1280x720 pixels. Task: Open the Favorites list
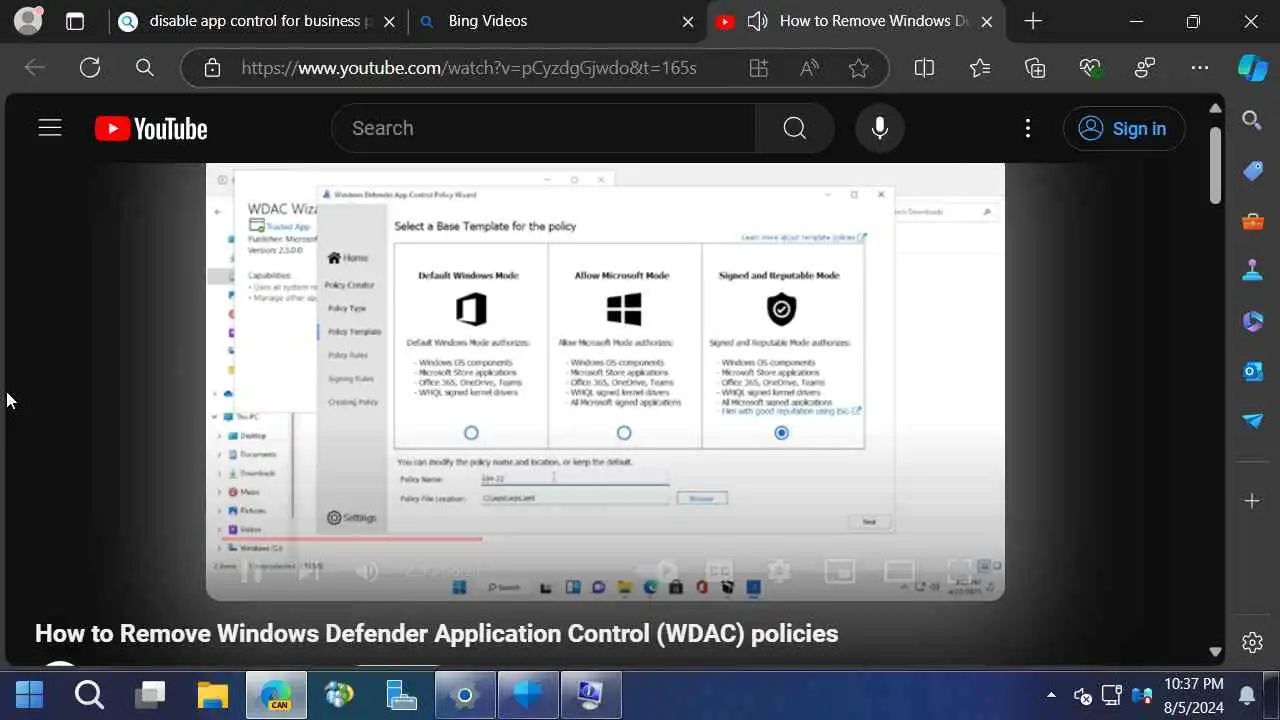click(980, 68)
